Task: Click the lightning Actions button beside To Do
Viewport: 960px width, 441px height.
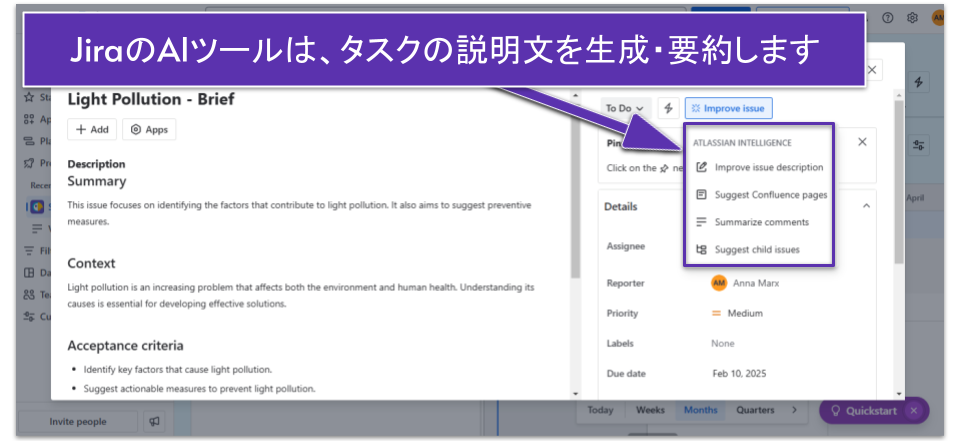Action: pos(668,108)
